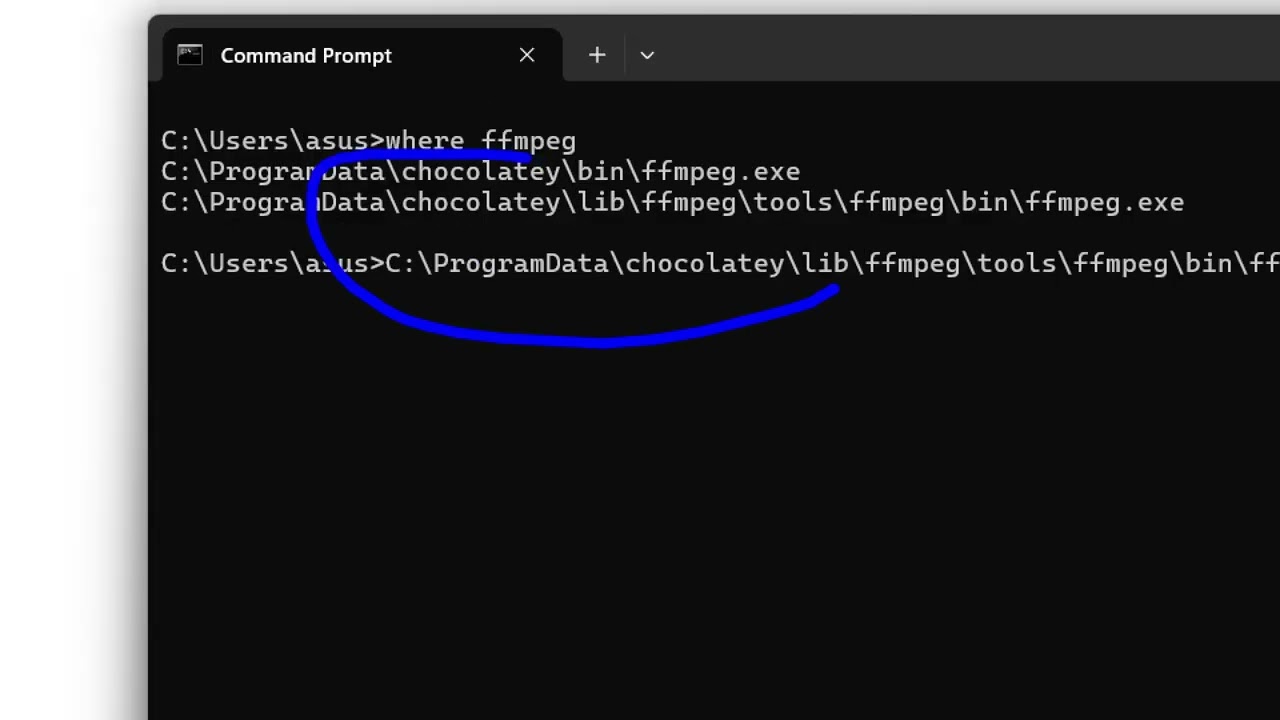Click the Command Prompt tab icon
The width and height of the screenshot is (1280, 720).
pyautogui.click(x=190, y=55)
